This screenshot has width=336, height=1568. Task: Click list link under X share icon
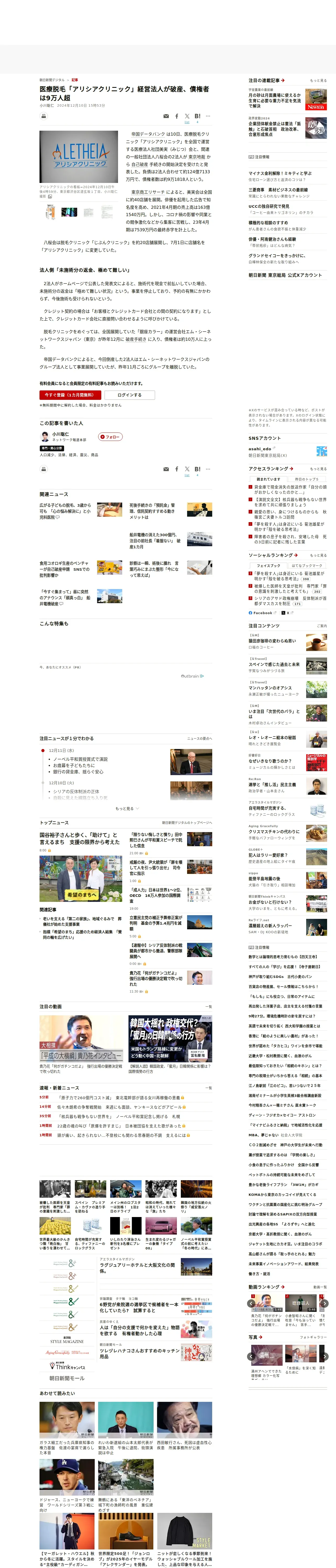187,122
